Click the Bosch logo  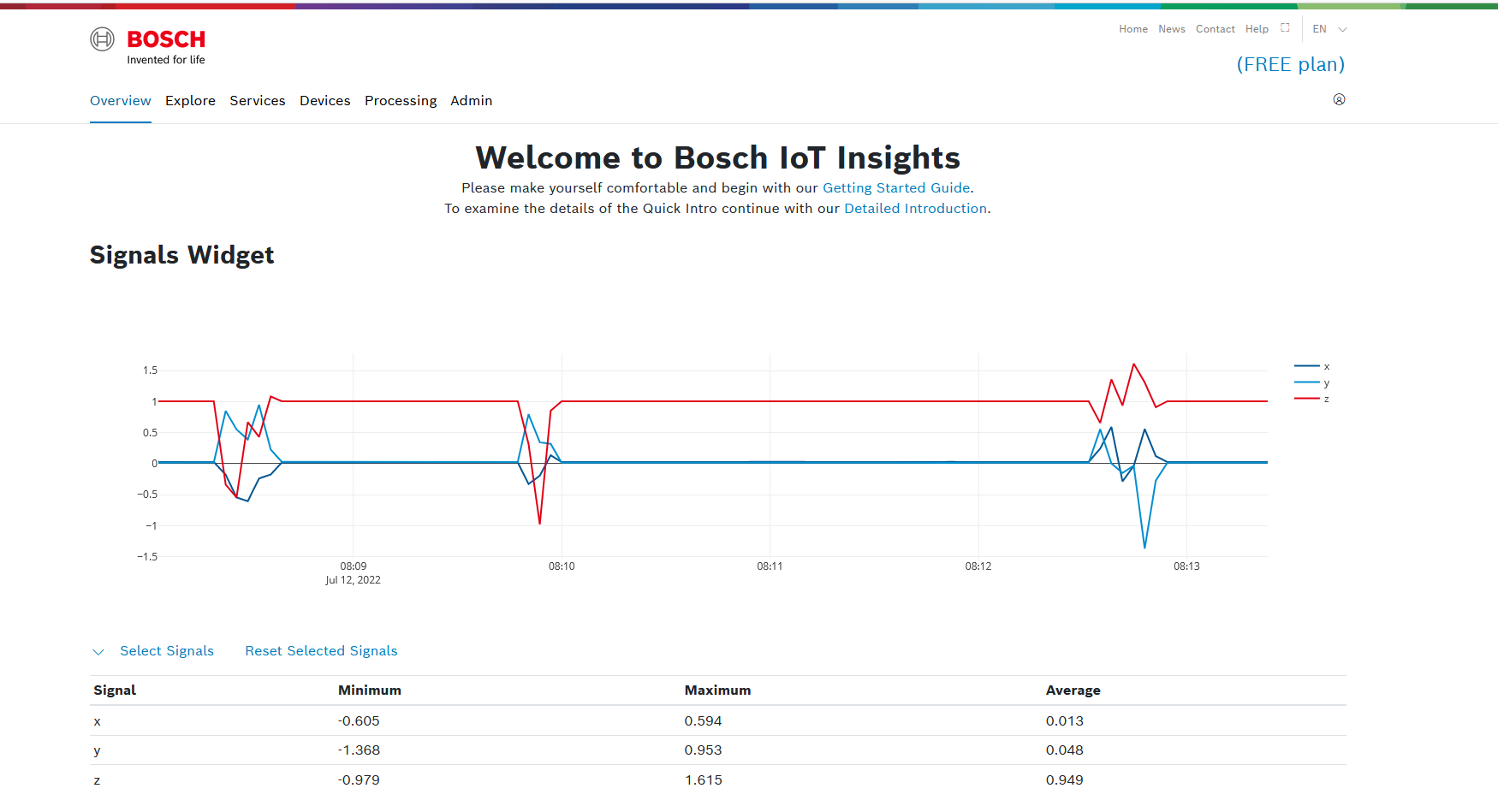(x=147, y=46)
